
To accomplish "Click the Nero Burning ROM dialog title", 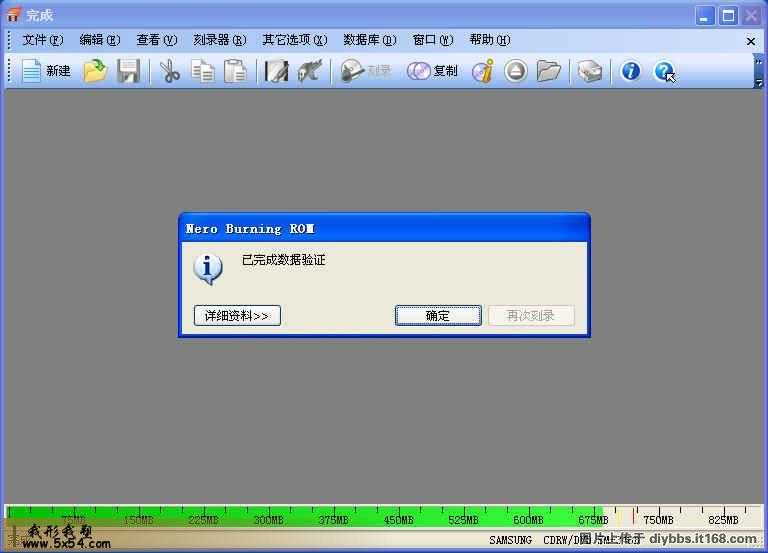I will pyautogui.click(x=250, y=229).
